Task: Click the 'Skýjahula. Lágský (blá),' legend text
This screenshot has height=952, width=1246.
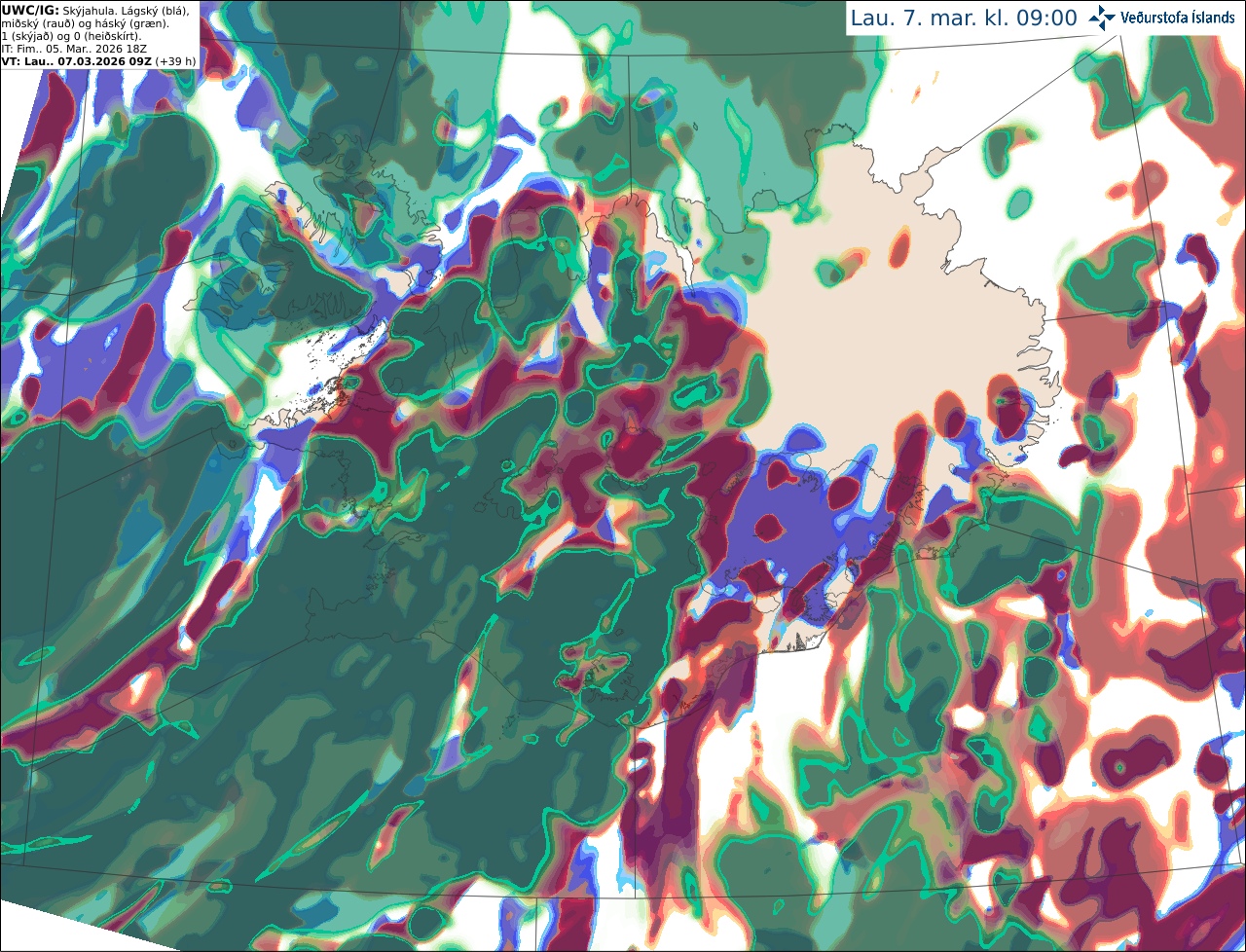Action: point(126,11)
